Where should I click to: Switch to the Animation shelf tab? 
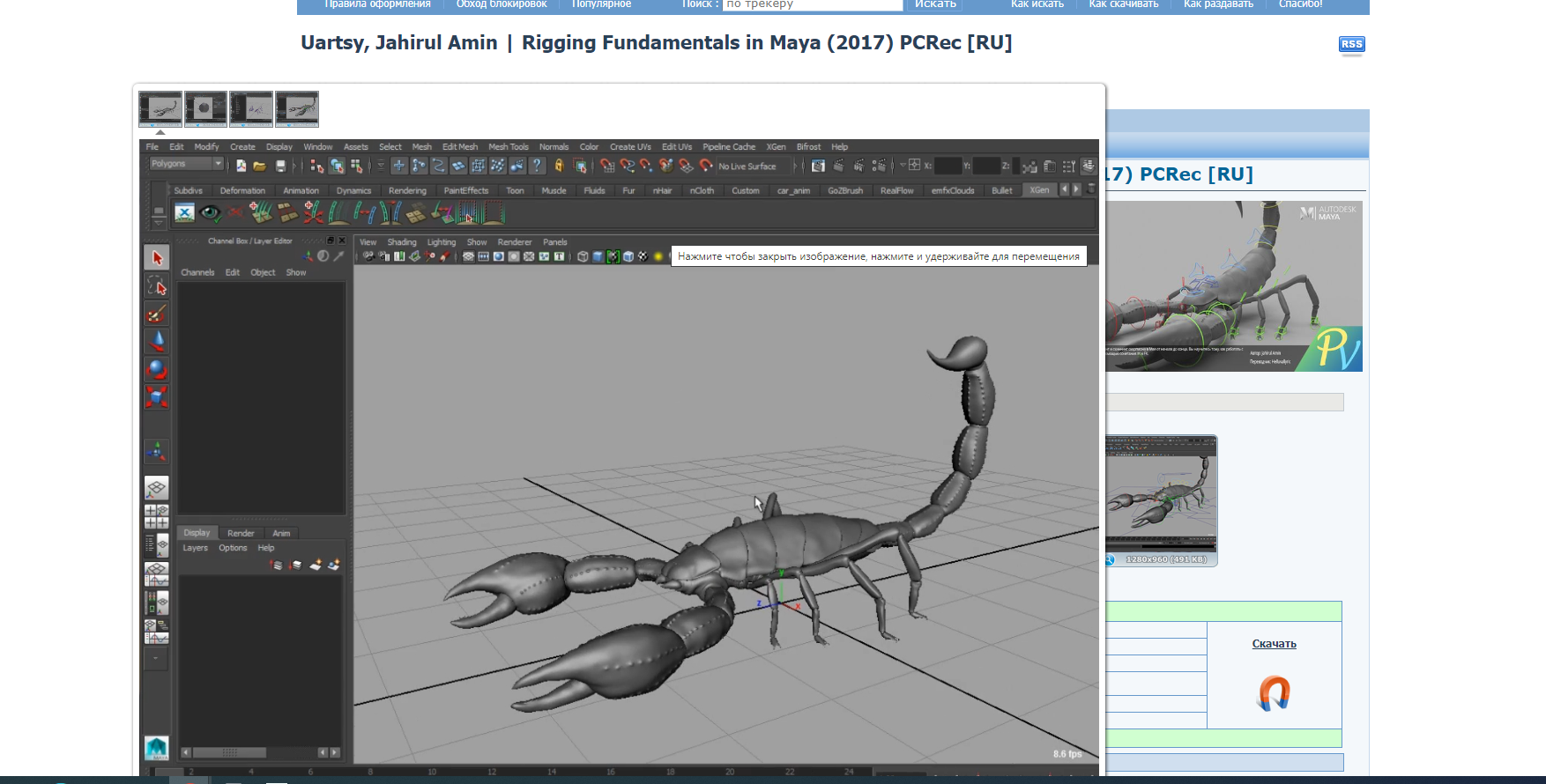301,190
